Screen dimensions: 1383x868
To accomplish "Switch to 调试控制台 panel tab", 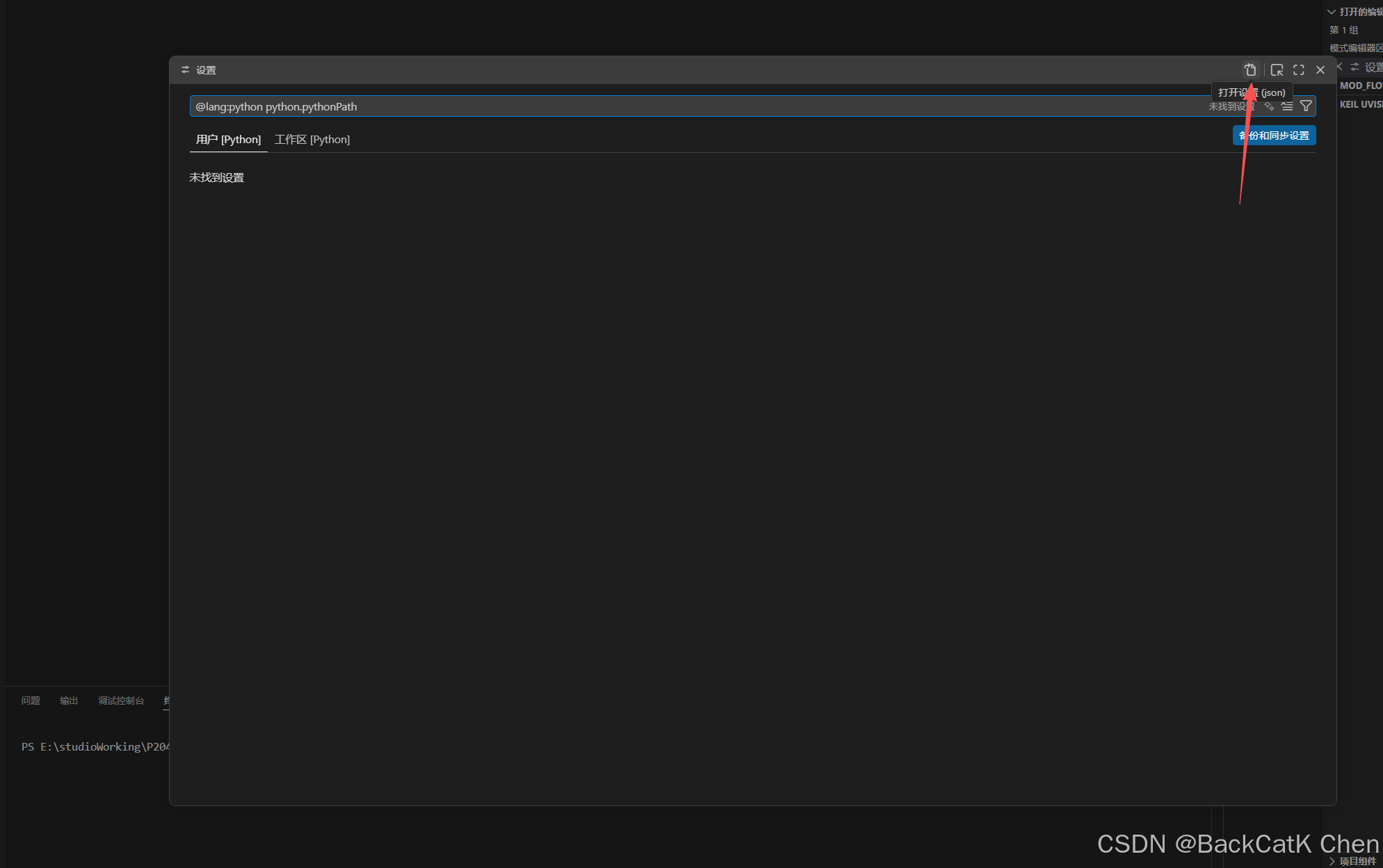I will point(121,701).
